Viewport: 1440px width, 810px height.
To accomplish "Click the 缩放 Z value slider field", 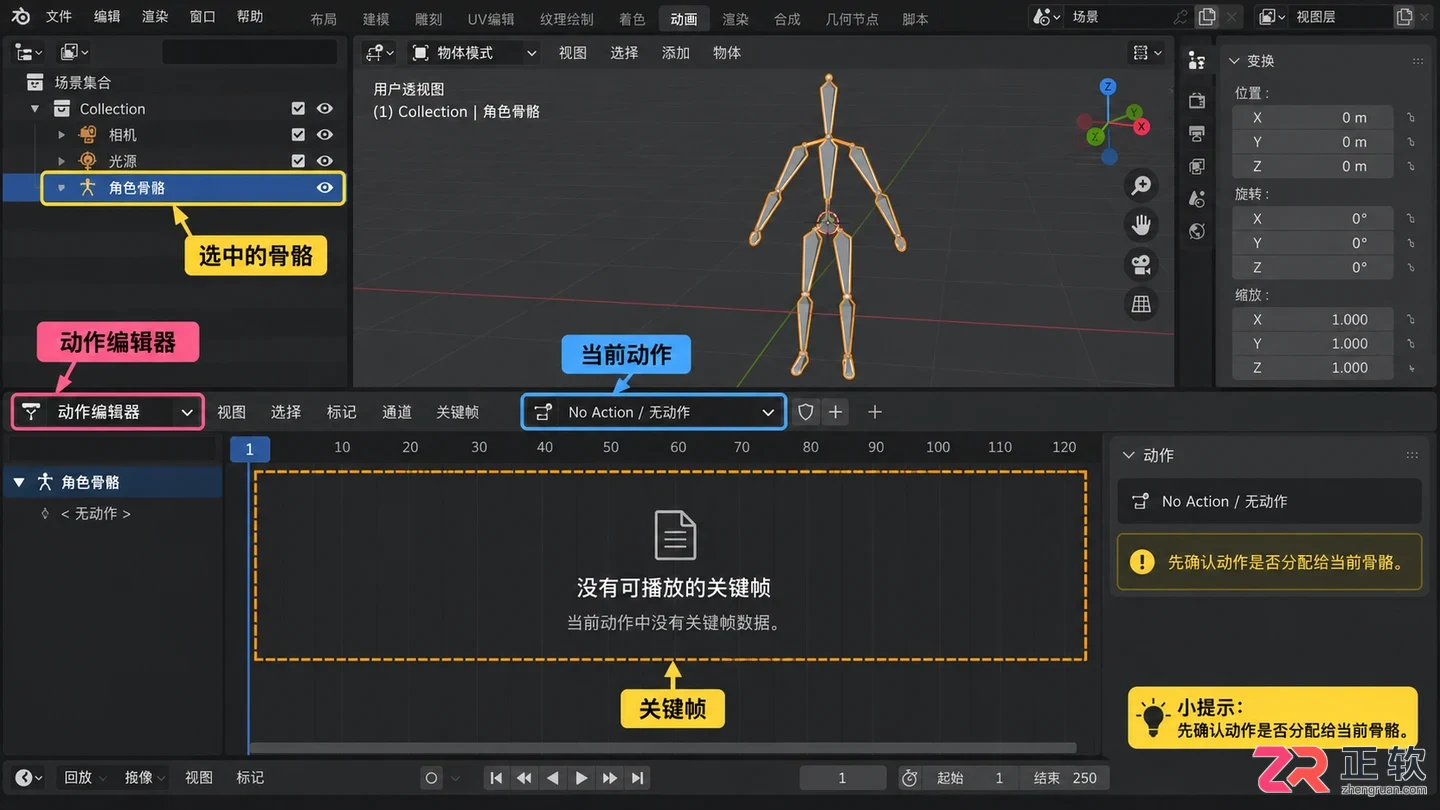I will (x=1311, y=368).
